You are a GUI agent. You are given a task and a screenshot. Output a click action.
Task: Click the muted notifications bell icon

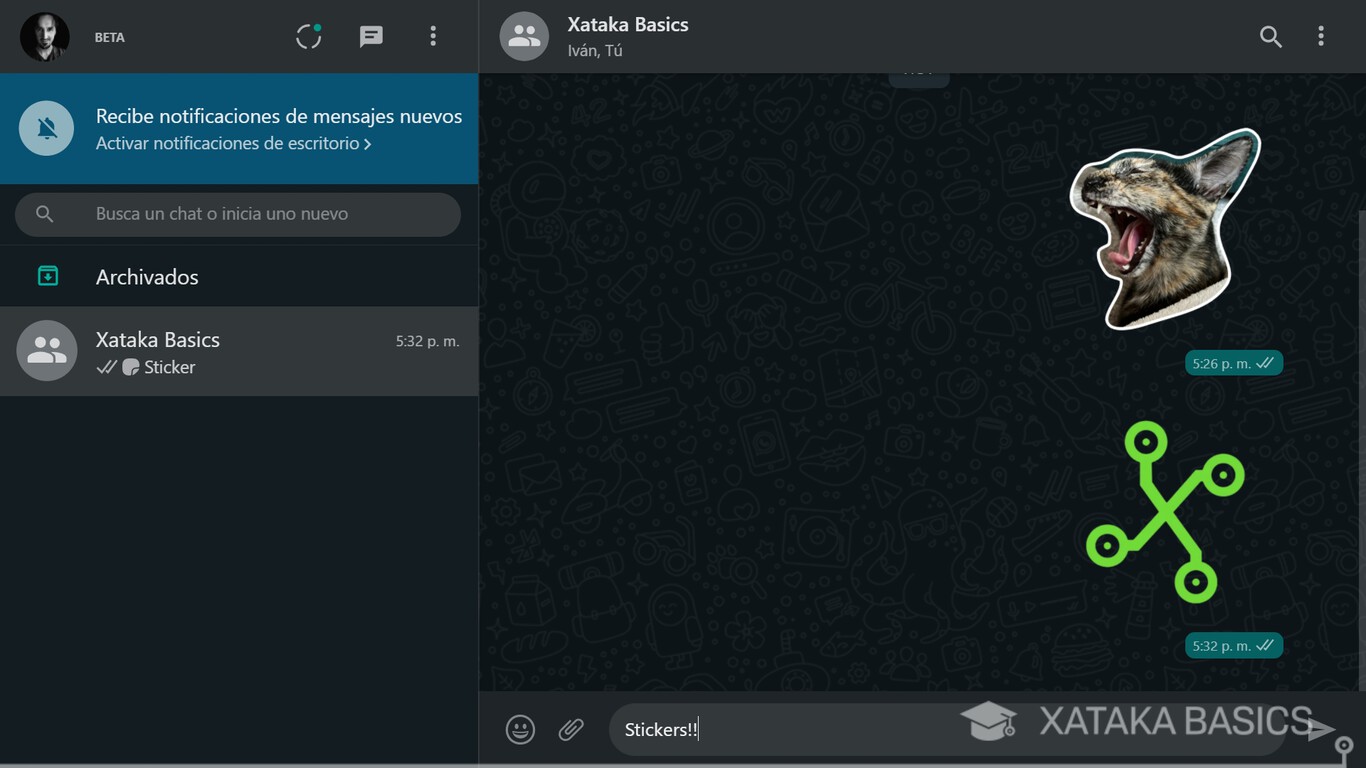pos(45,128)
